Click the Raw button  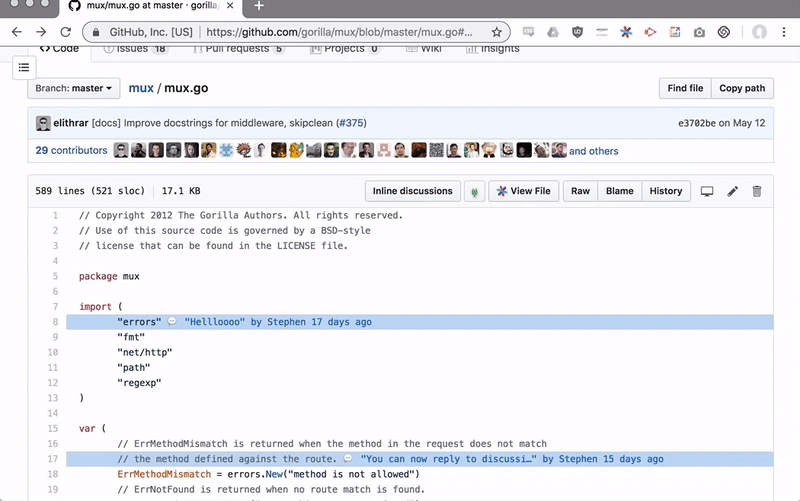coord(580,191)
